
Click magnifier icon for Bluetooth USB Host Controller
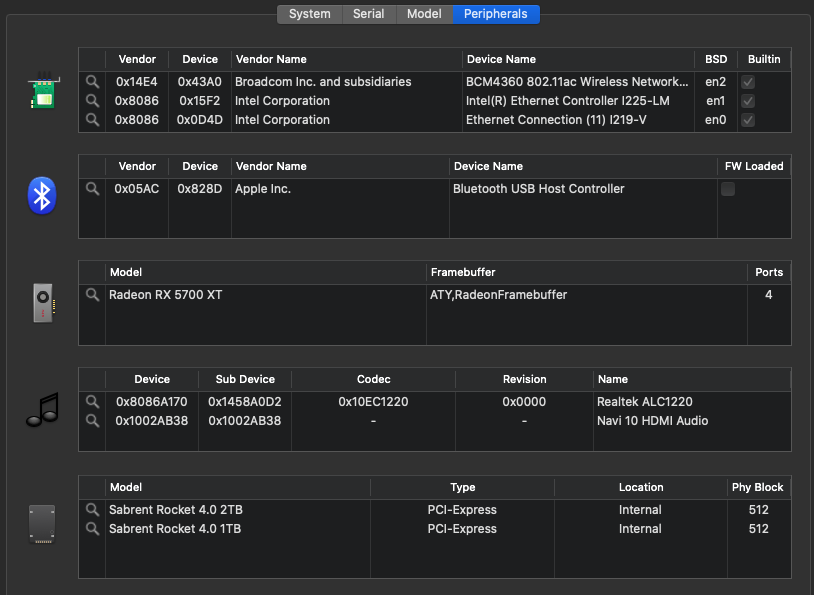(92, 189)
